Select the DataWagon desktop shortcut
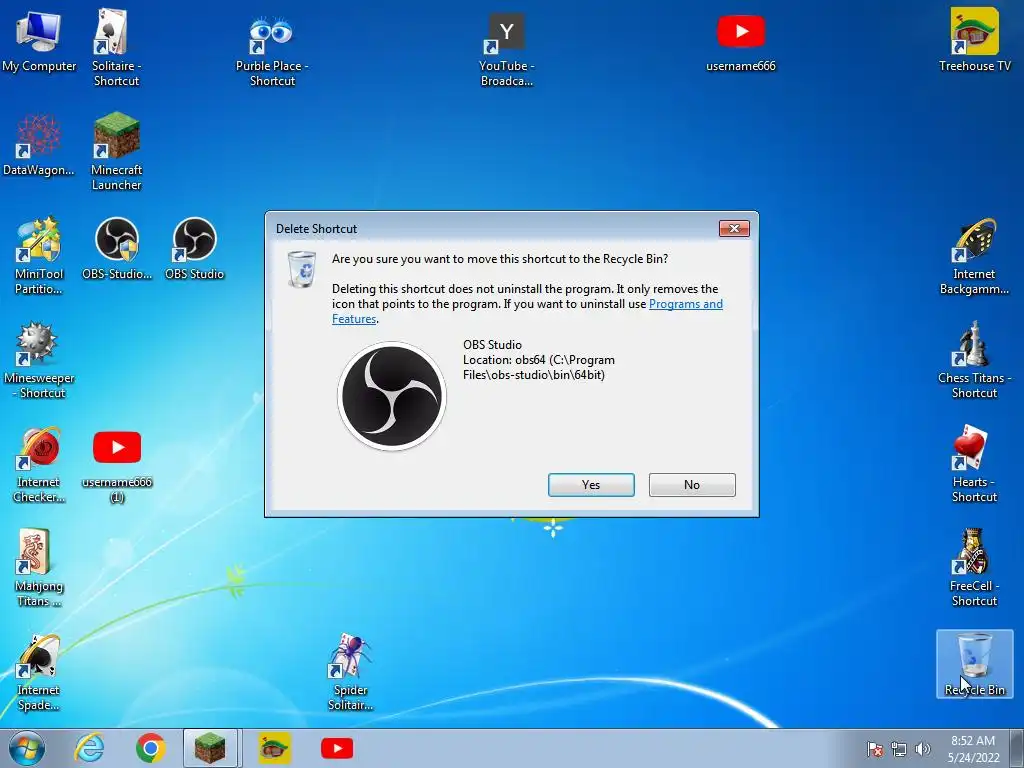This screenshot has width=1024, height=768. click(39, 145)
